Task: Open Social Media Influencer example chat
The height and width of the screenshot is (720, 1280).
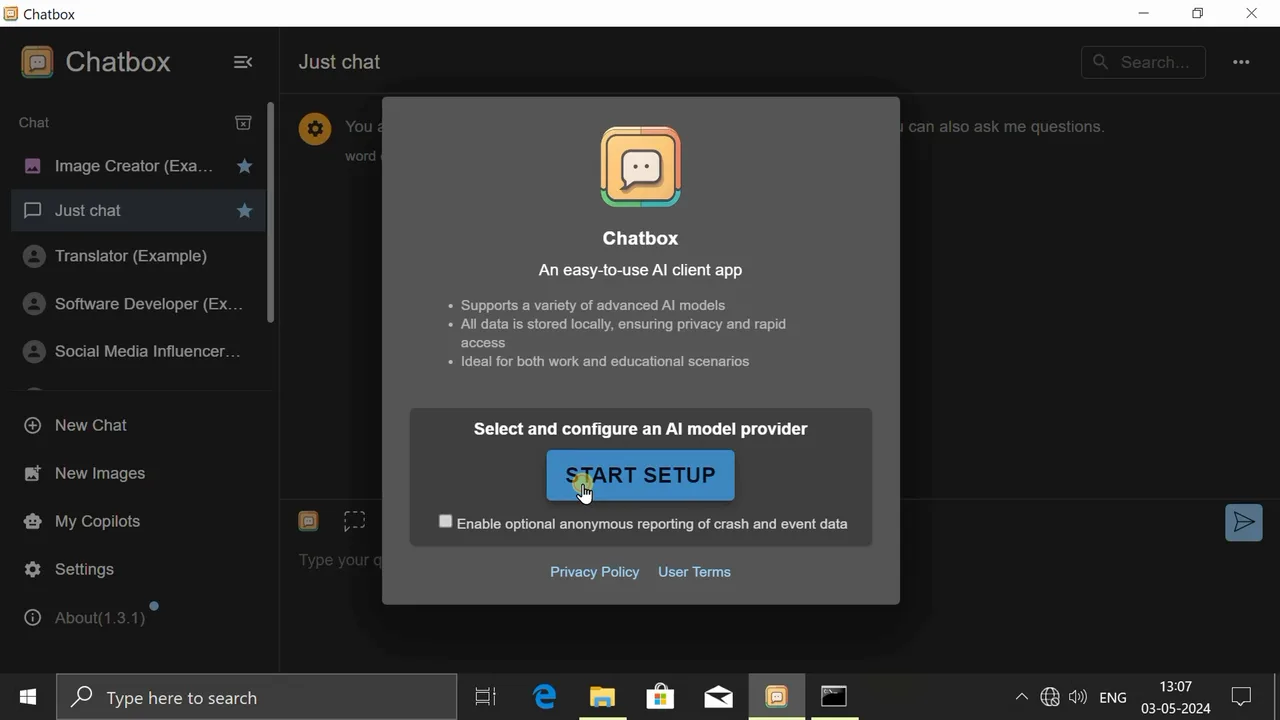Action: [138, 351]
